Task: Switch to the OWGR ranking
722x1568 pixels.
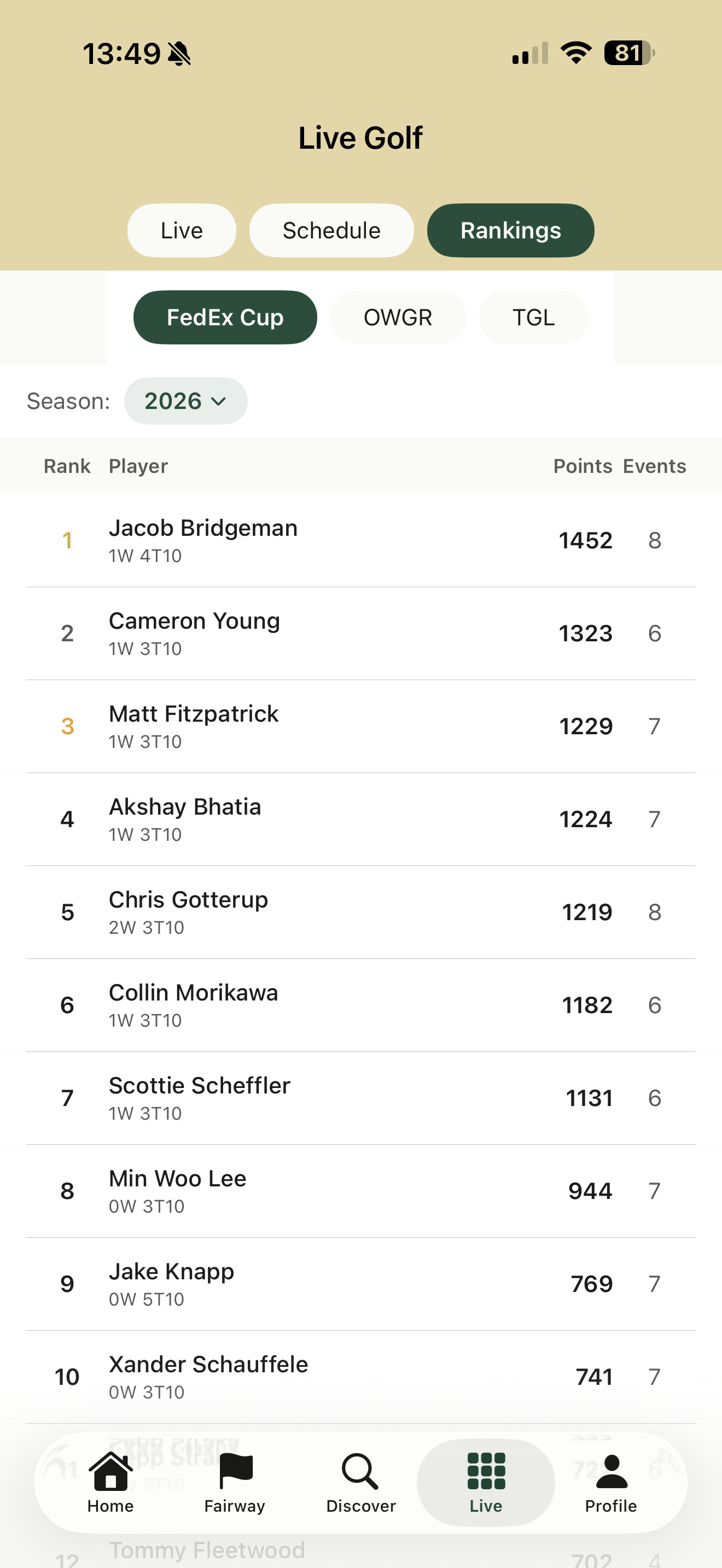Action: point(398,317)
